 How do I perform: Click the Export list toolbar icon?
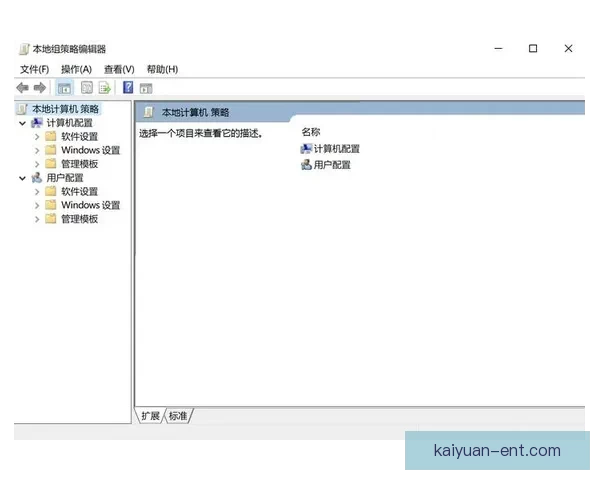click(x=104, y=88)
